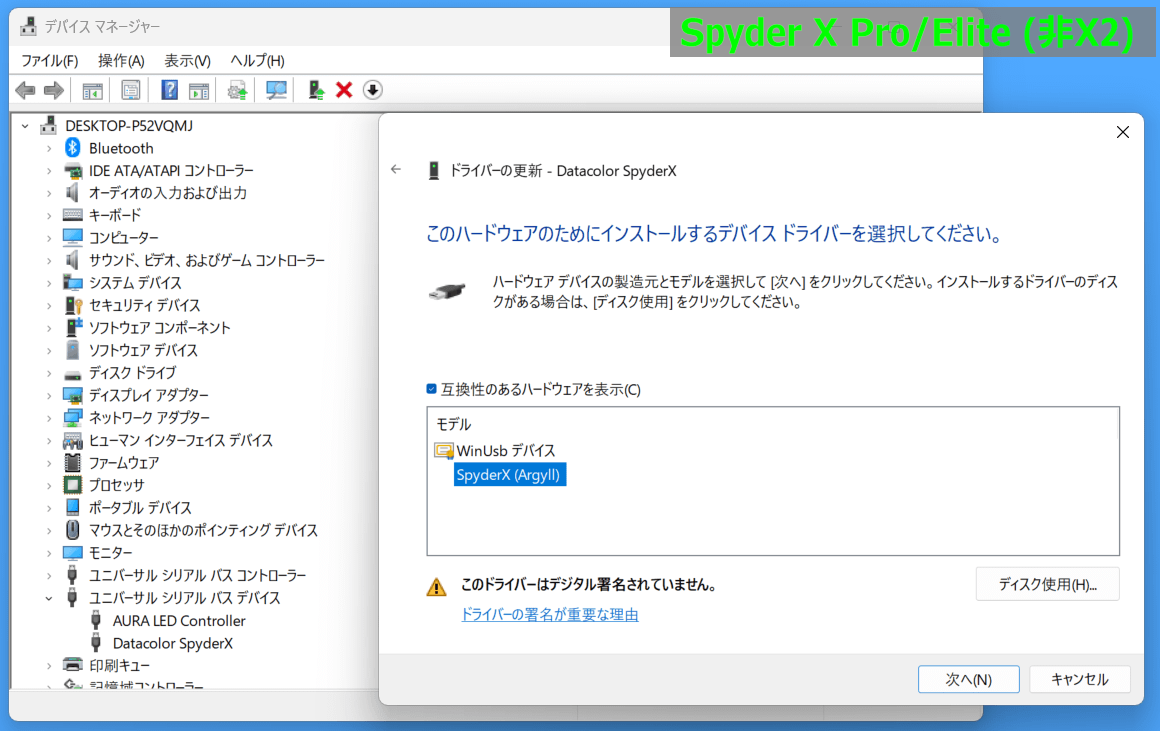1160x731 pixels.
Task: Click the モニター monitor icon
Action: click(72, 553)
